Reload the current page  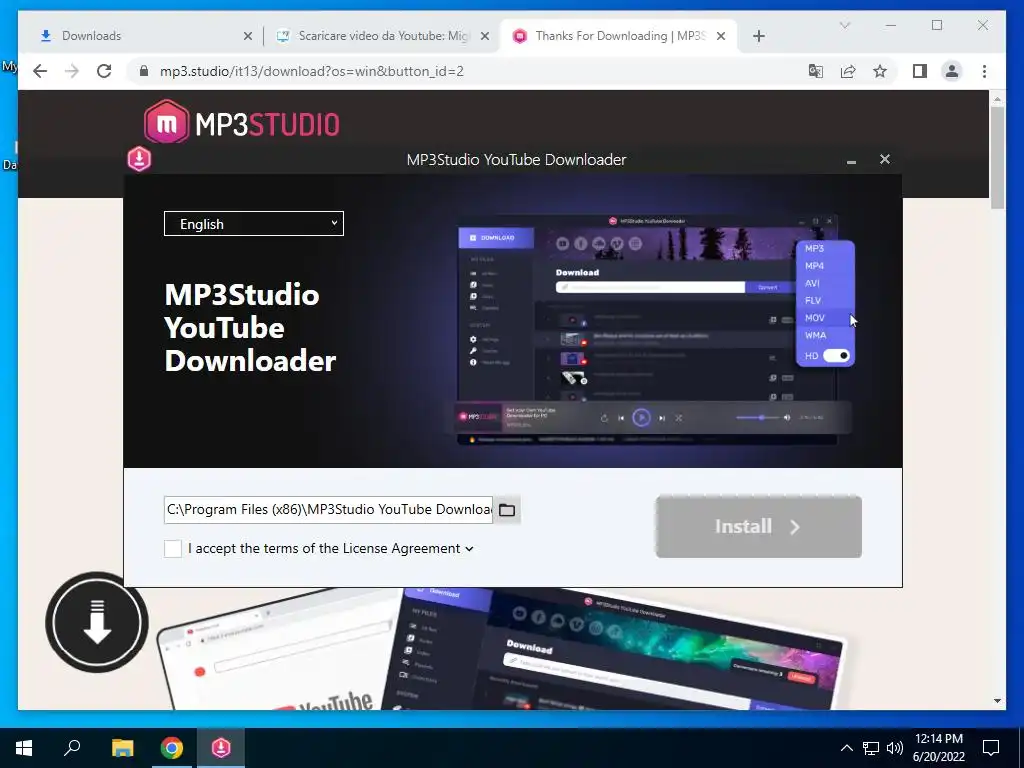pyautogui.click(x=104, y=71)
